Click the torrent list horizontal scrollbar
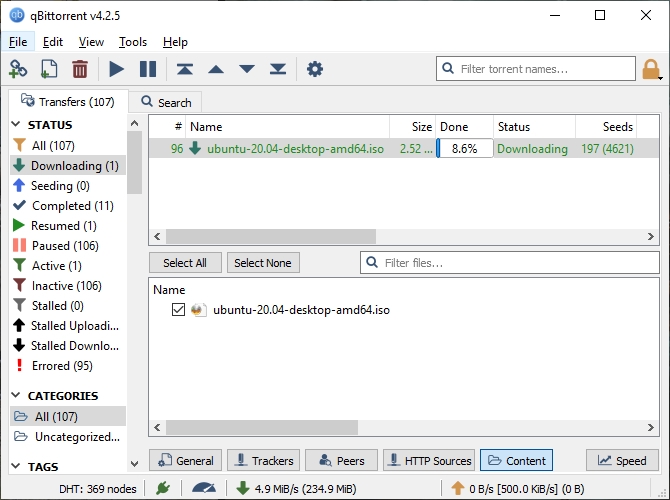 point(271,236)
